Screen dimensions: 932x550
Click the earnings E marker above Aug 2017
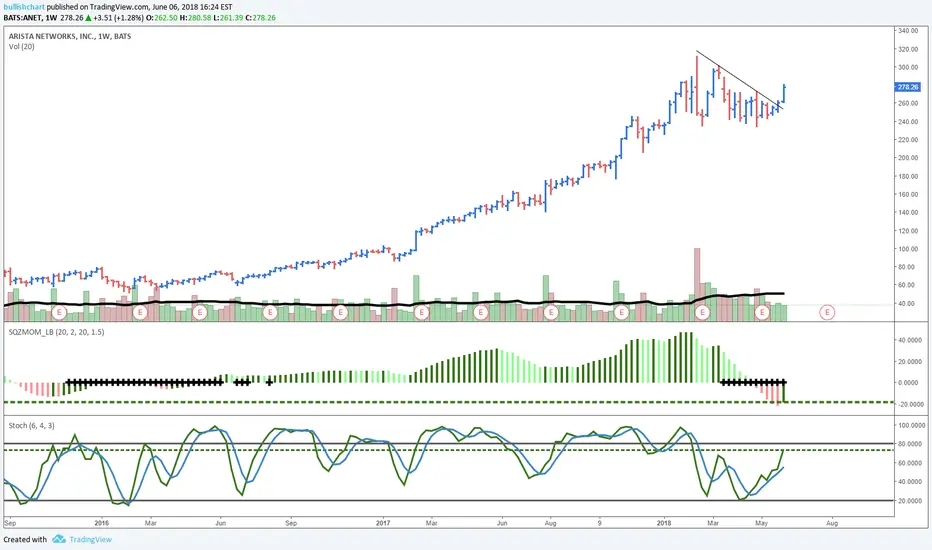click(x=551, y=312)
